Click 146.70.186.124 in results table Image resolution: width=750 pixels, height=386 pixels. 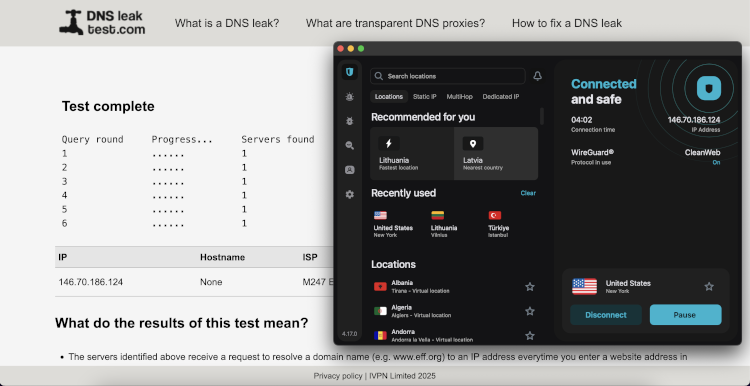90,282
